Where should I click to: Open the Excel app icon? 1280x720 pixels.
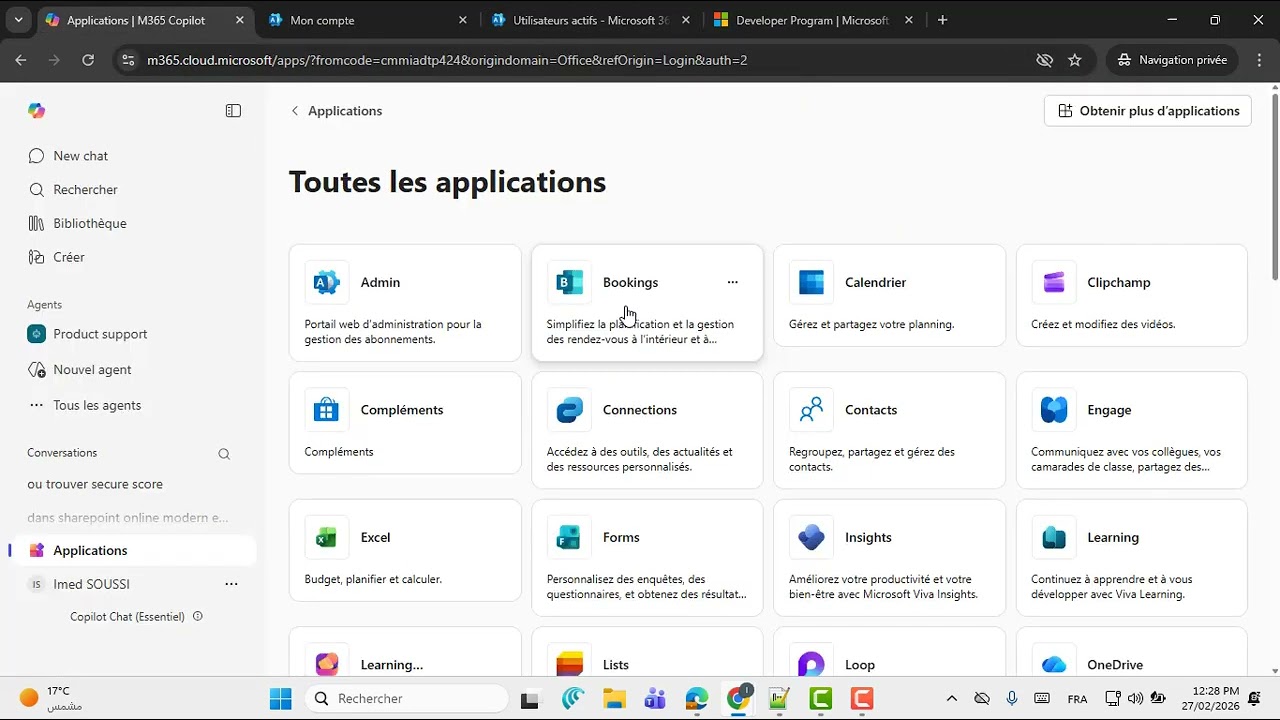(326, 537)
